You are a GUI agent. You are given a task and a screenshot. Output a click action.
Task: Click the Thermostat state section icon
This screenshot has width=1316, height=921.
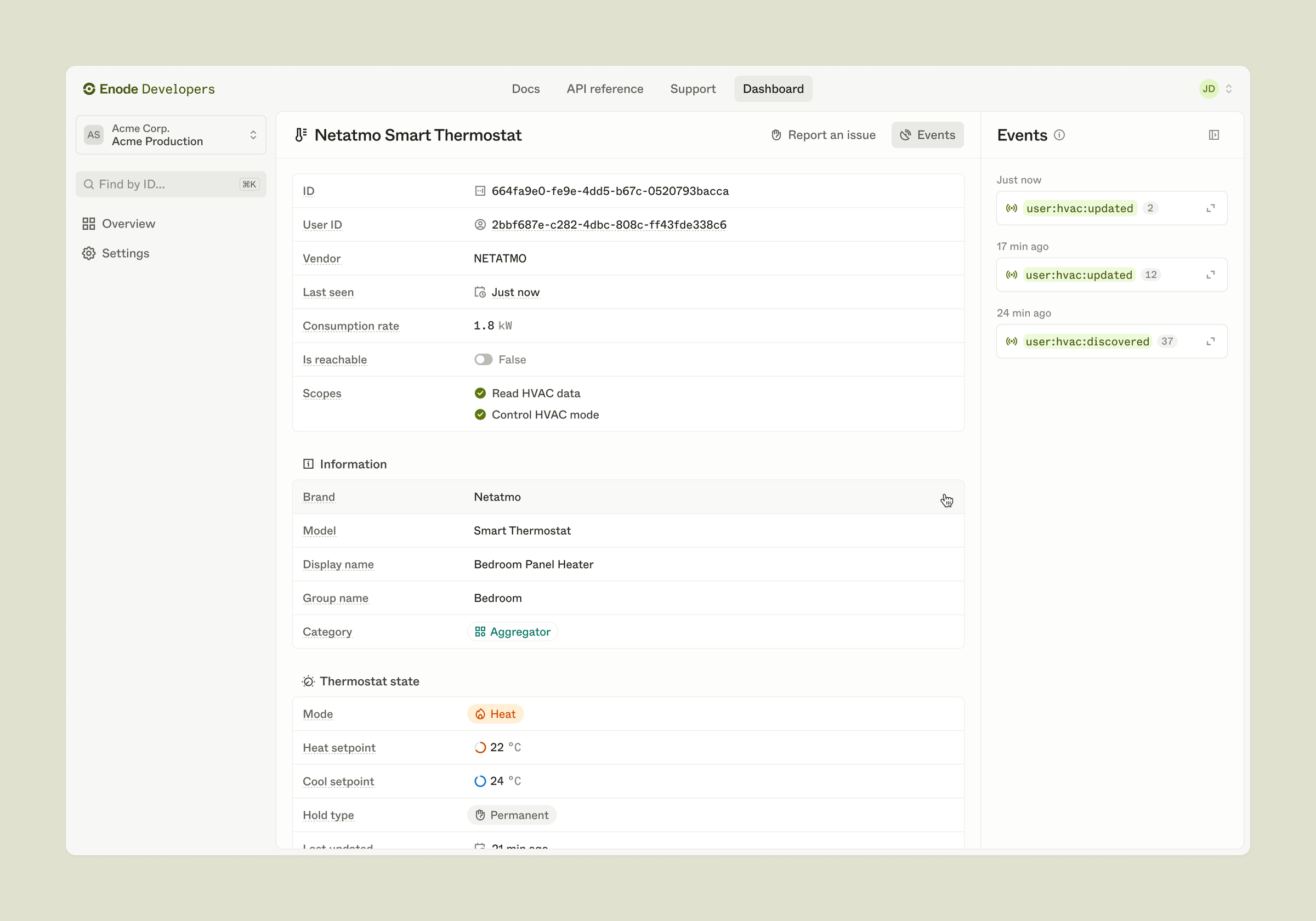tap(308, 681)
